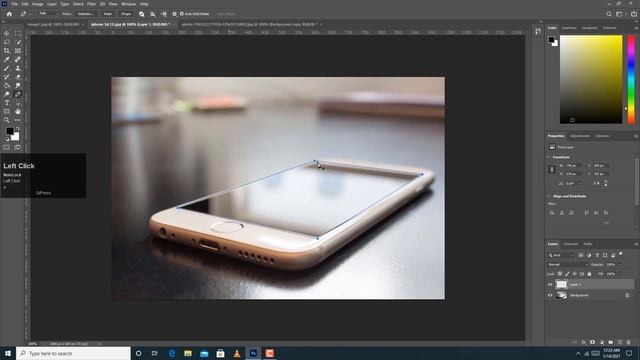Hide the Background layer

[x=550, y=295]
